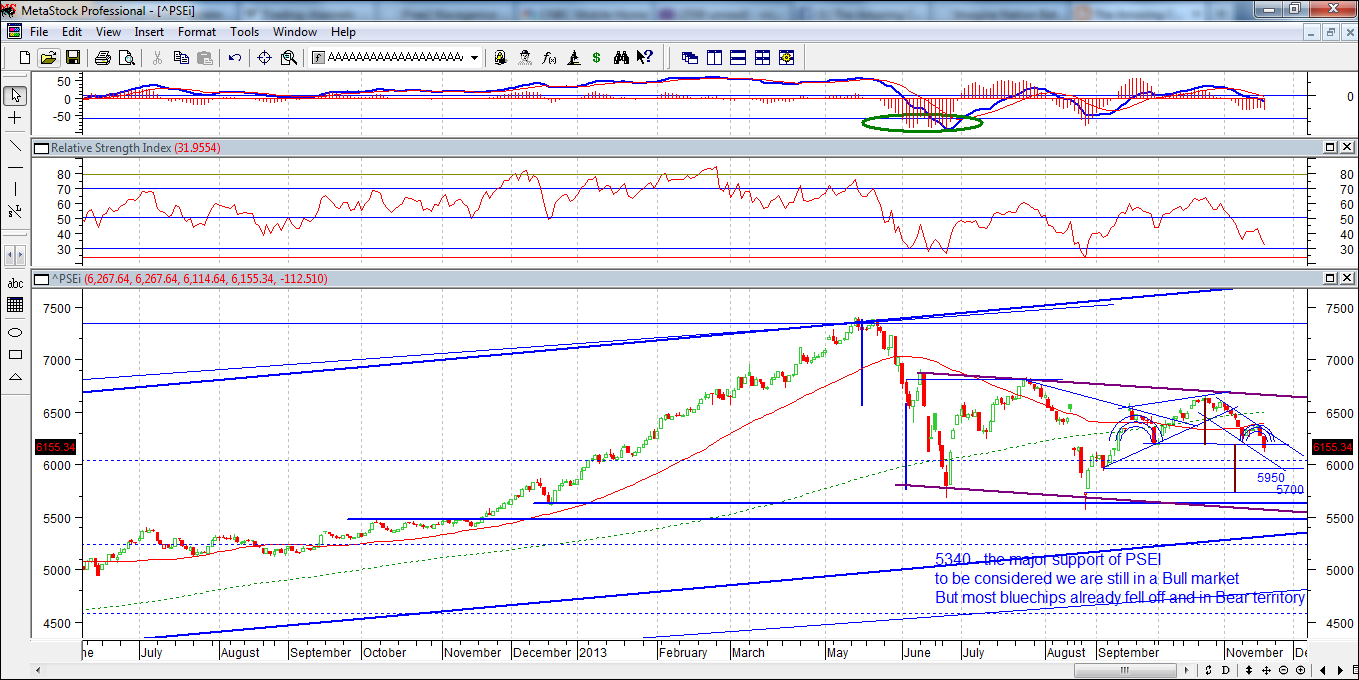Viewport: 1359px width, 680px height.
Task: Select the pointer selection tool
Action: 14,94
